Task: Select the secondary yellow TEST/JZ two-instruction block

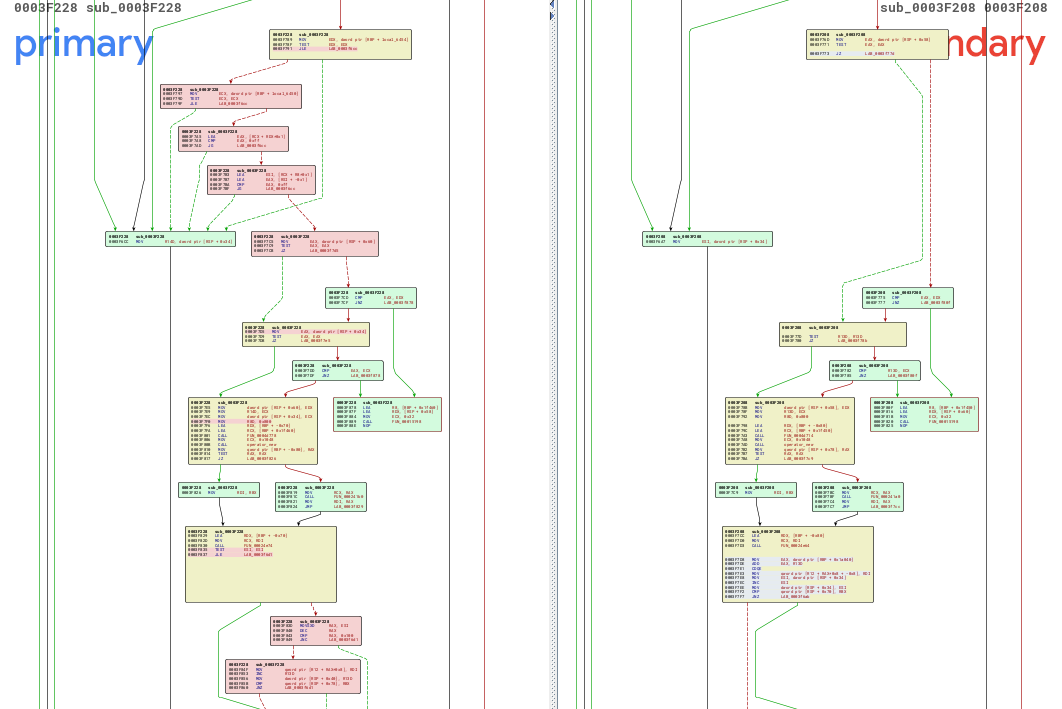Action: pyautogui.click(x=828, y=334)
